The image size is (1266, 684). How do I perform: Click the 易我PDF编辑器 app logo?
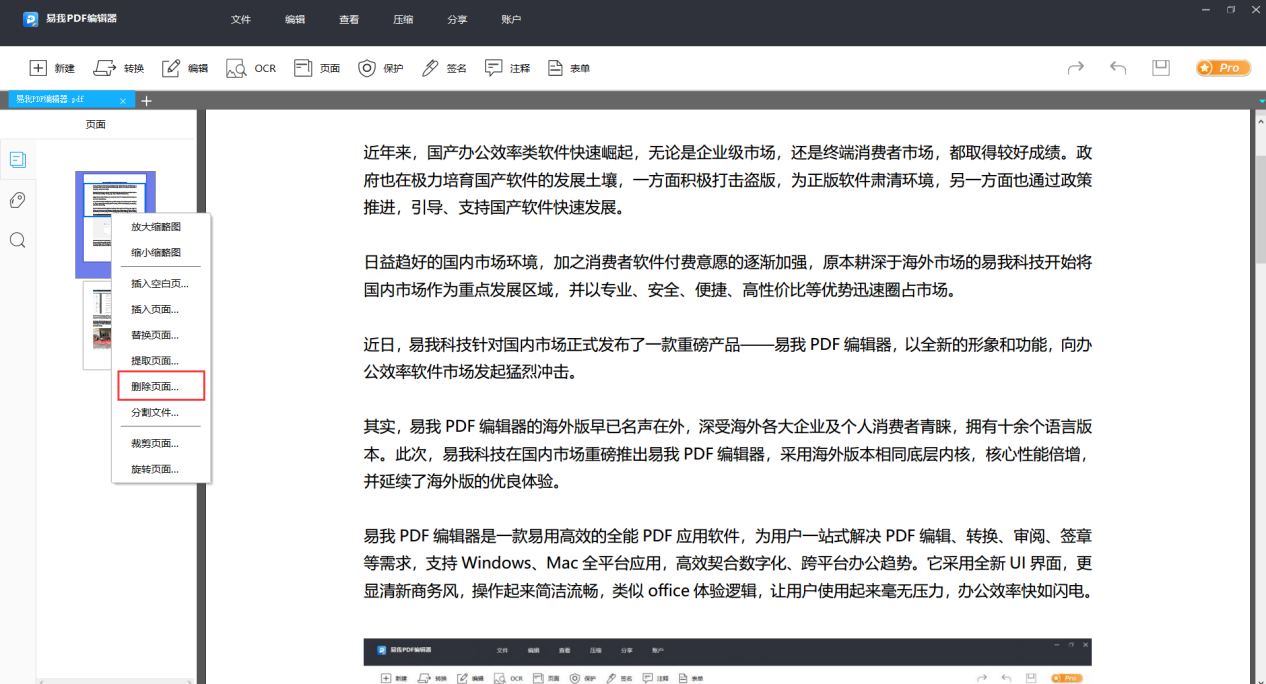pos(31,19)
